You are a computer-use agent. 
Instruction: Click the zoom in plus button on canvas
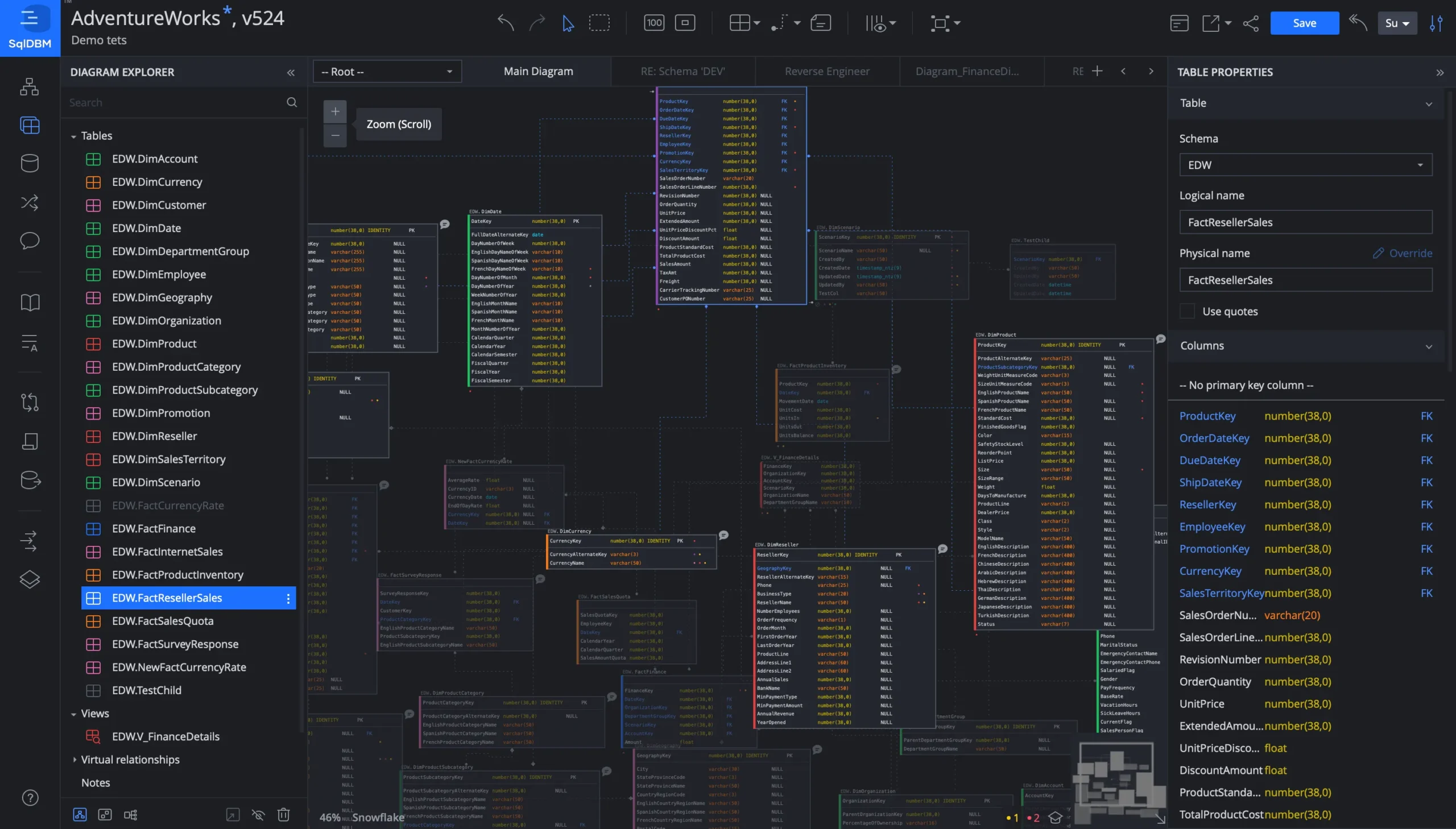[x=335, y=111]
